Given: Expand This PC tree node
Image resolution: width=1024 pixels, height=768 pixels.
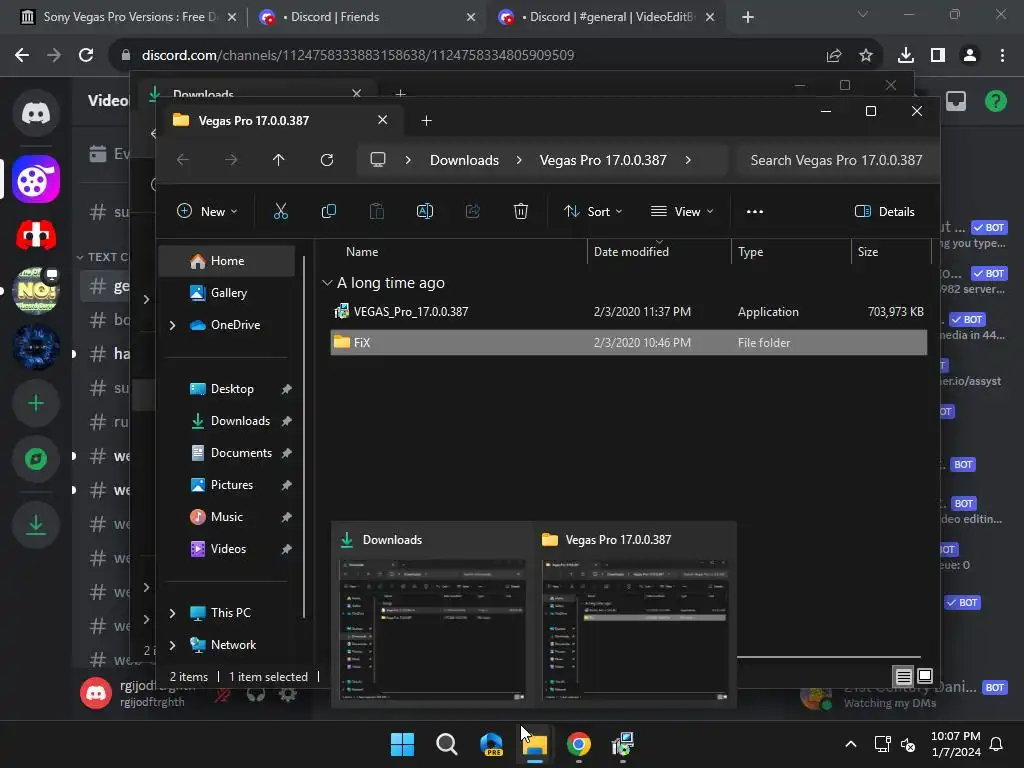Looking at the screenshot, I should 172,613.
